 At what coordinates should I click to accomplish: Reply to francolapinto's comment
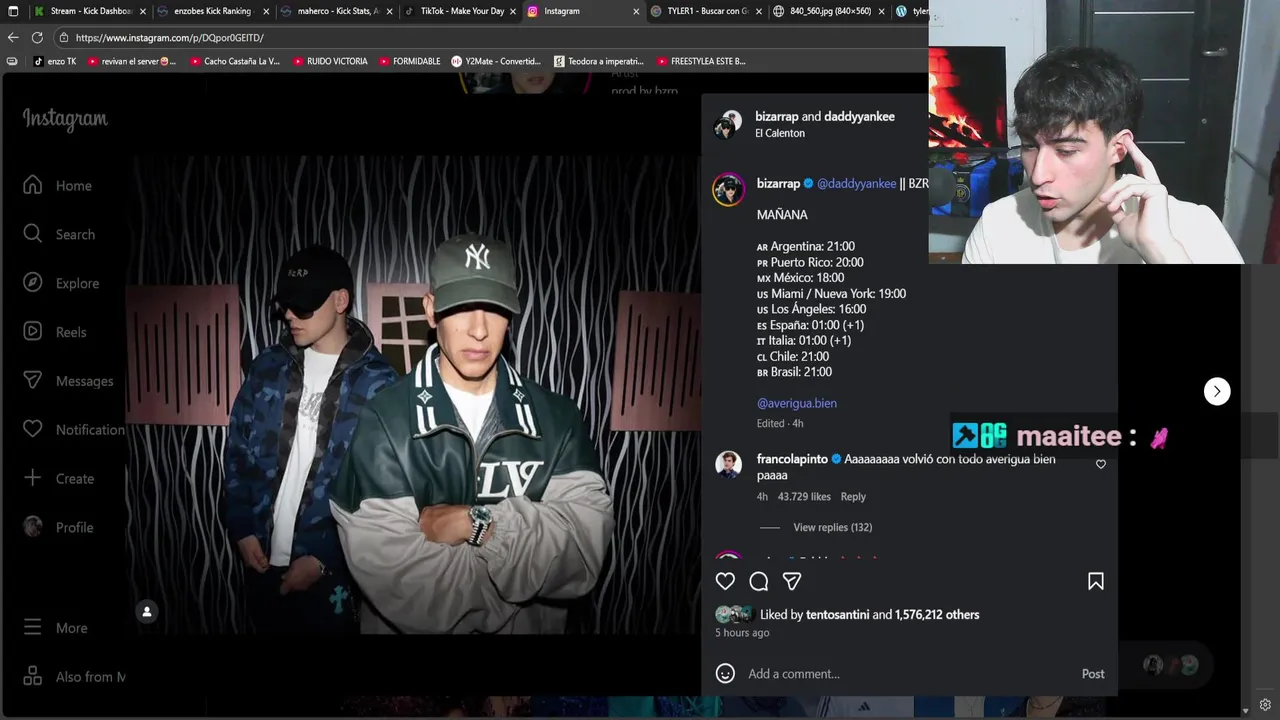click(853, 496)
